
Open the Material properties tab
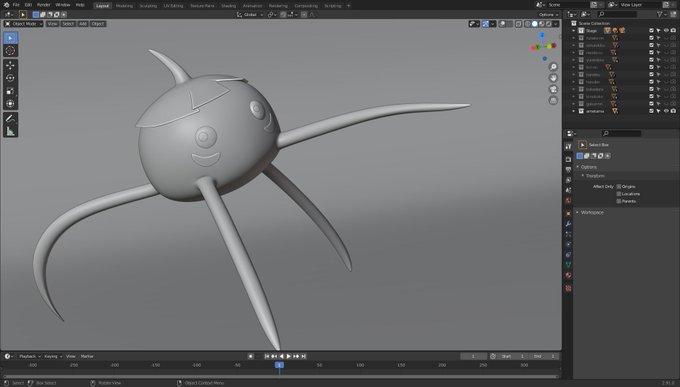point(569,275)
